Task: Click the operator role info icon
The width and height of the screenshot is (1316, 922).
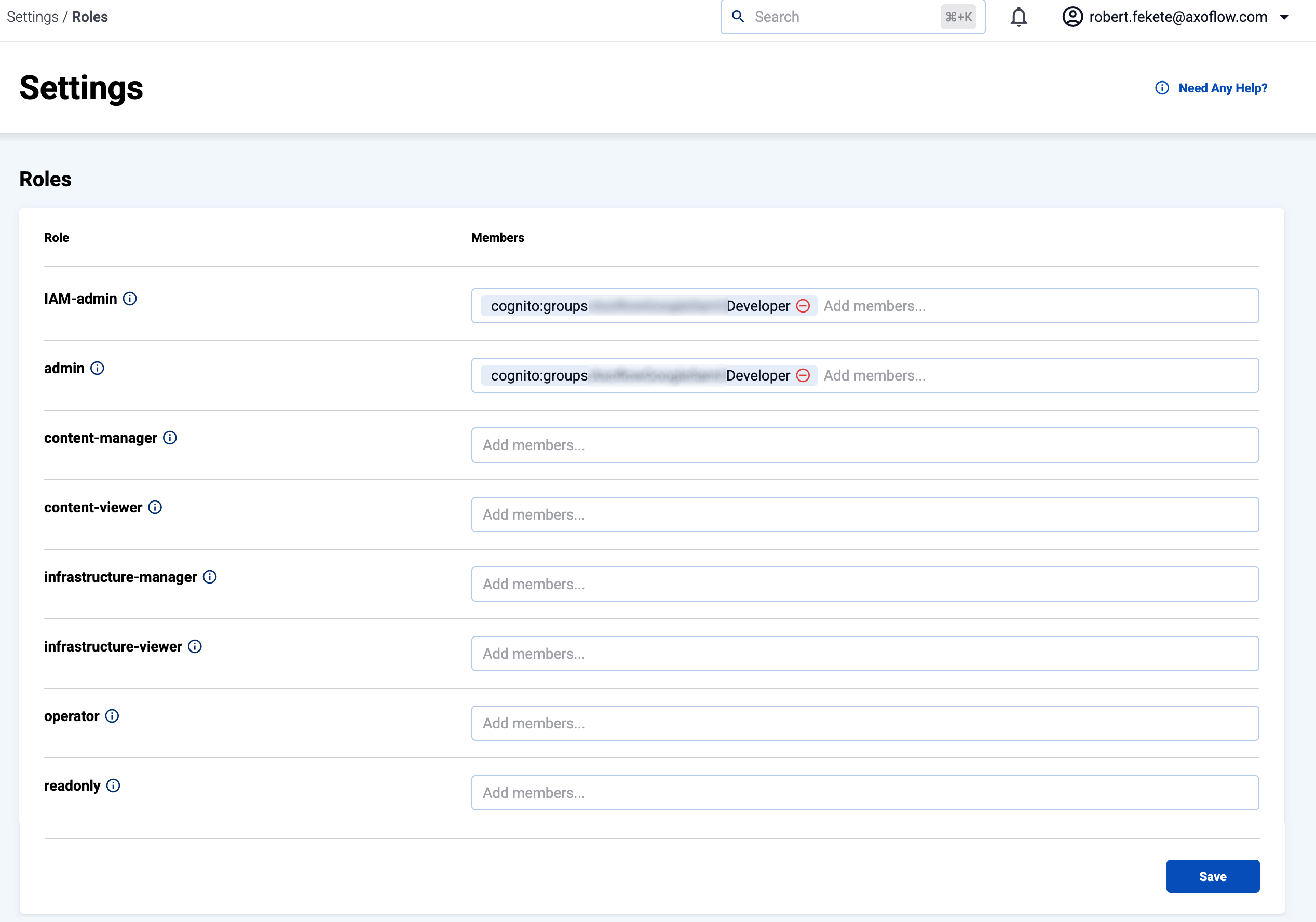Action: pyautogui.click(x=112, y=716)
